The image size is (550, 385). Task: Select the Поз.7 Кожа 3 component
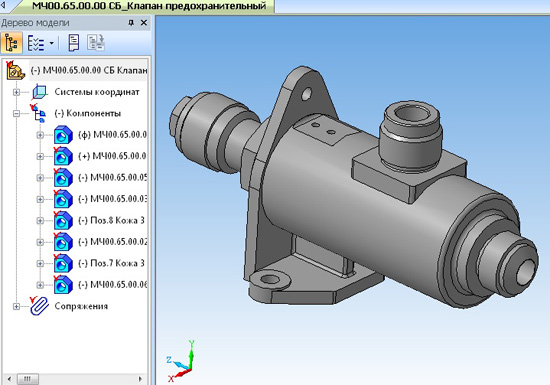point(111,263)
